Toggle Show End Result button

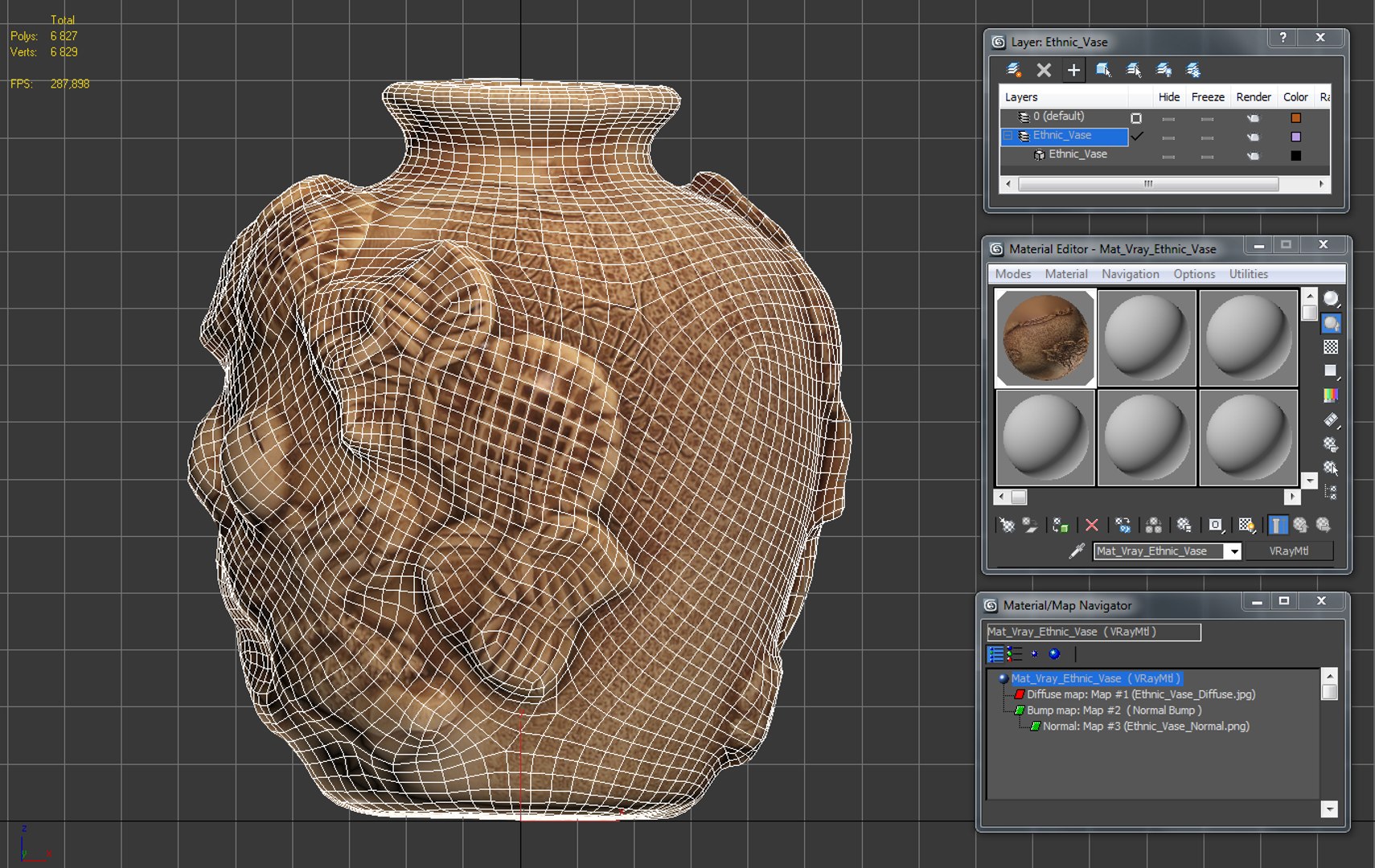click(x=1278, y=525)
